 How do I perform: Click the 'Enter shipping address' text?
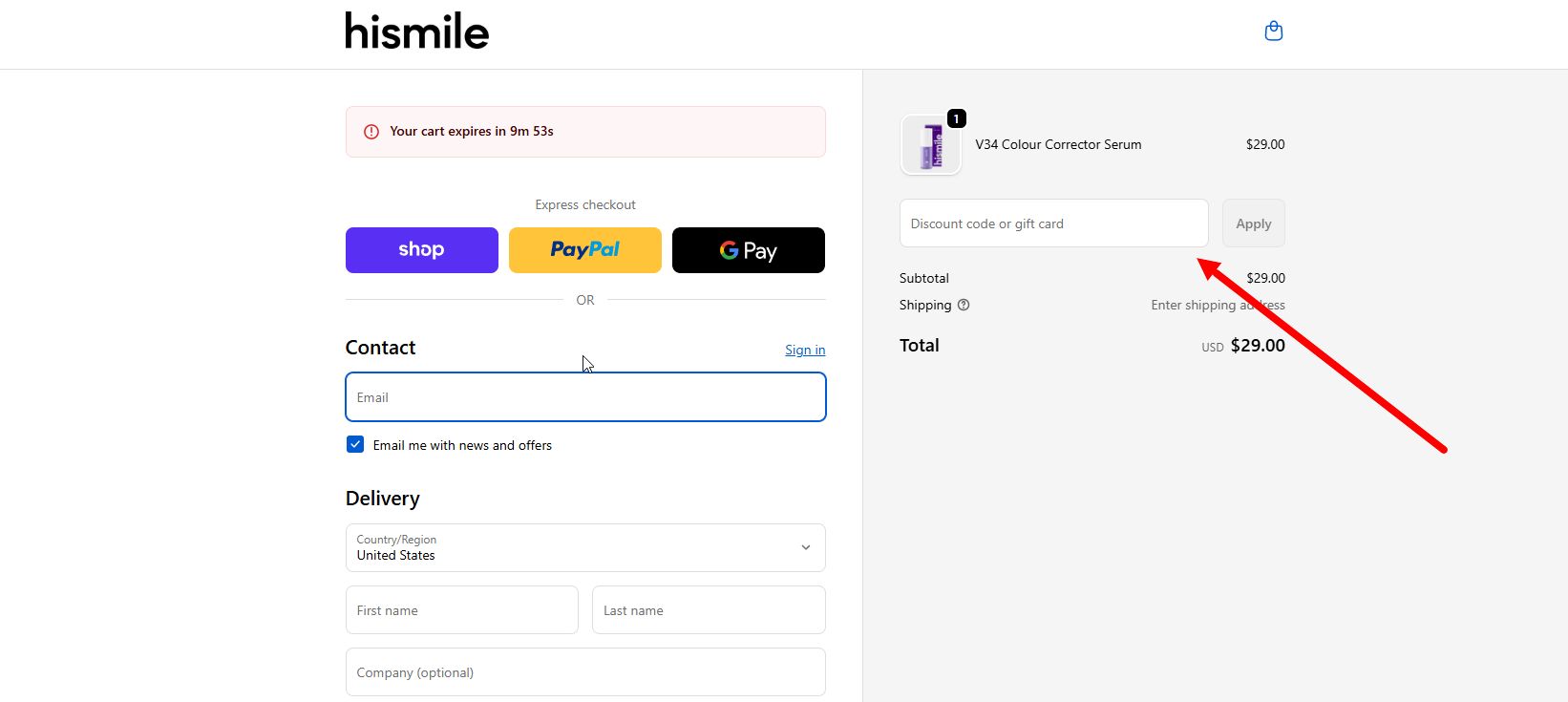click(x=1217, y=305)
